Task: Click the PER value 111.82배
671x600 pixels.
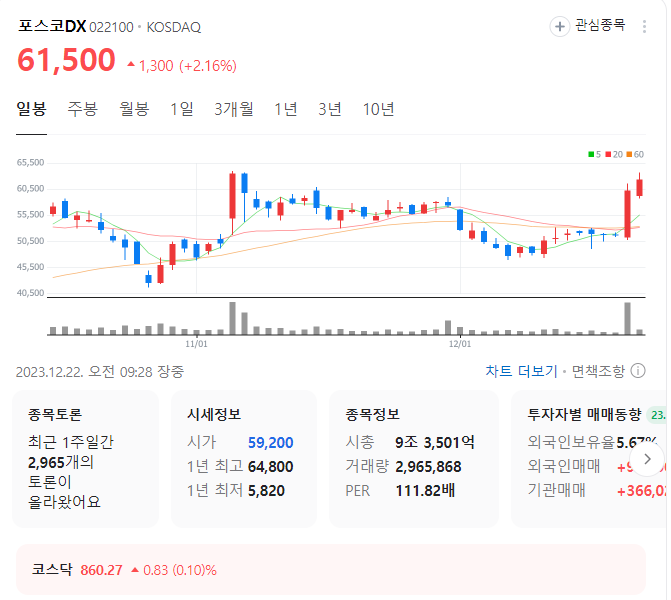Action: click(425, 490)
